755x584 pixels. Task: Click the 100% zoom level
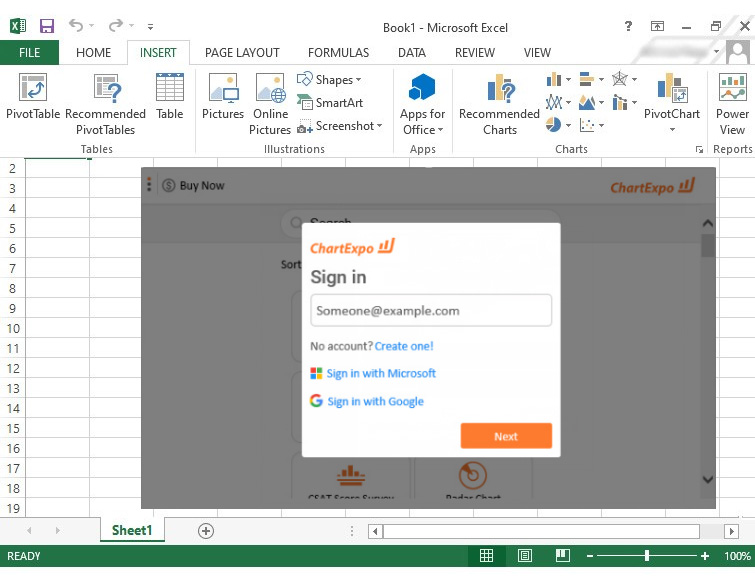pyautogui.click(x=737, y=556)
